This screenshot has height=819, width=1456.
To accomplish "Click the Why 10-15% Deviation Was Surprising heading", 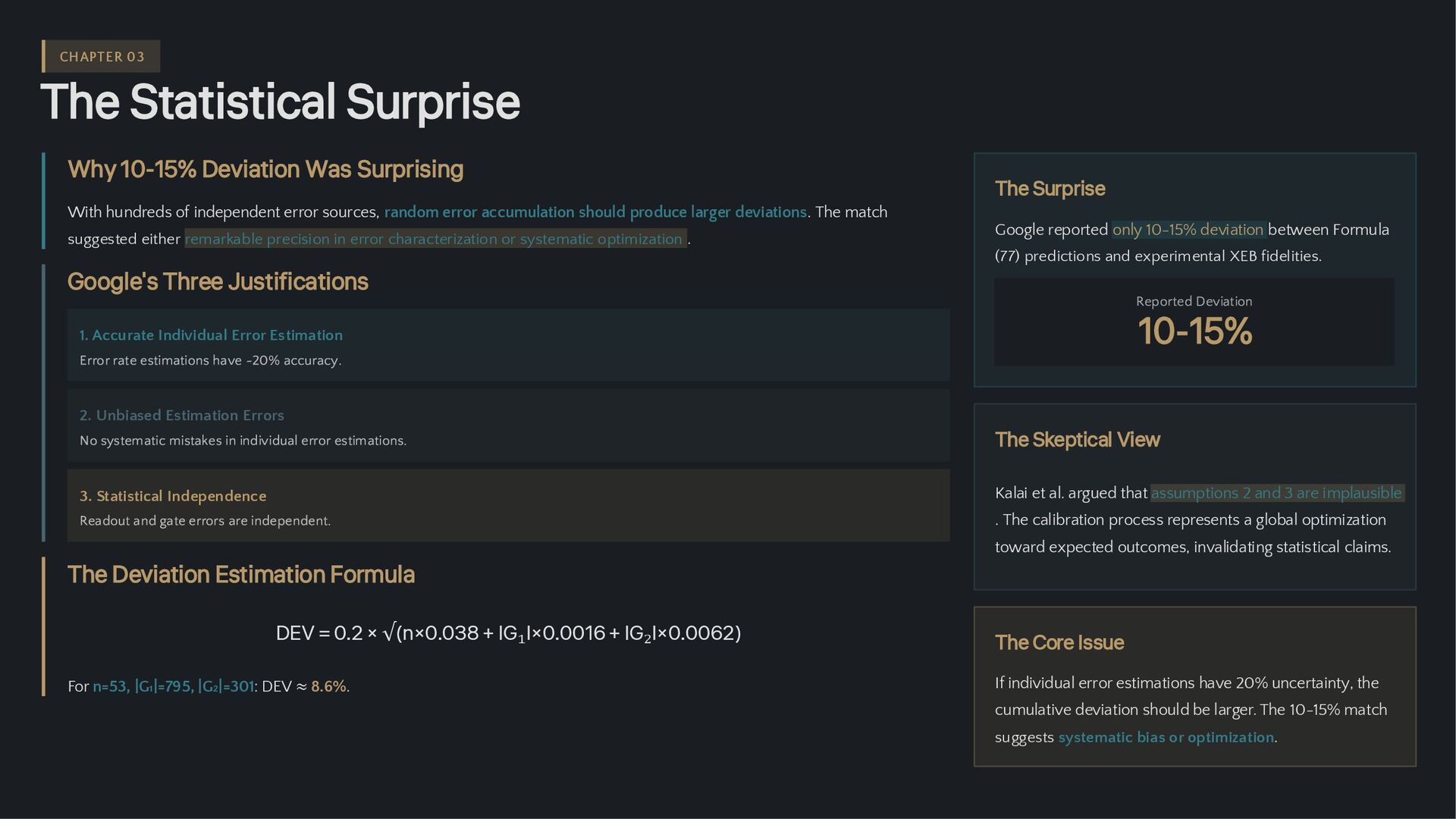I will pos(265,169).
